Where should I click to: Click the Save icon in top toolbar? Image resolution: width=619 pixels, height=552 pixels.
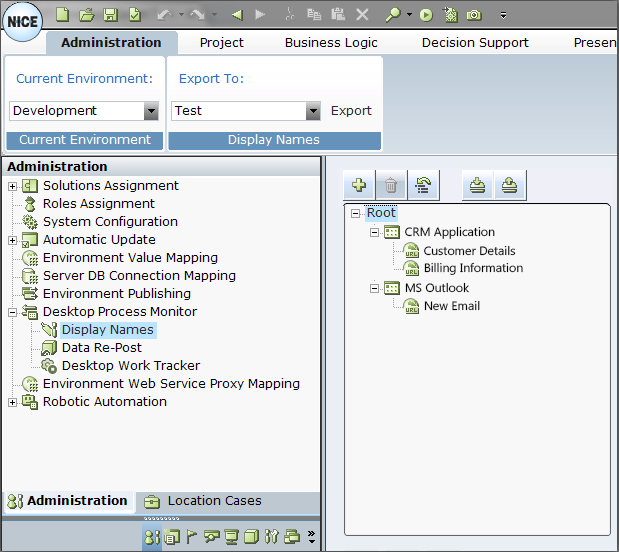pyautogui.click(x=110, y=15)
